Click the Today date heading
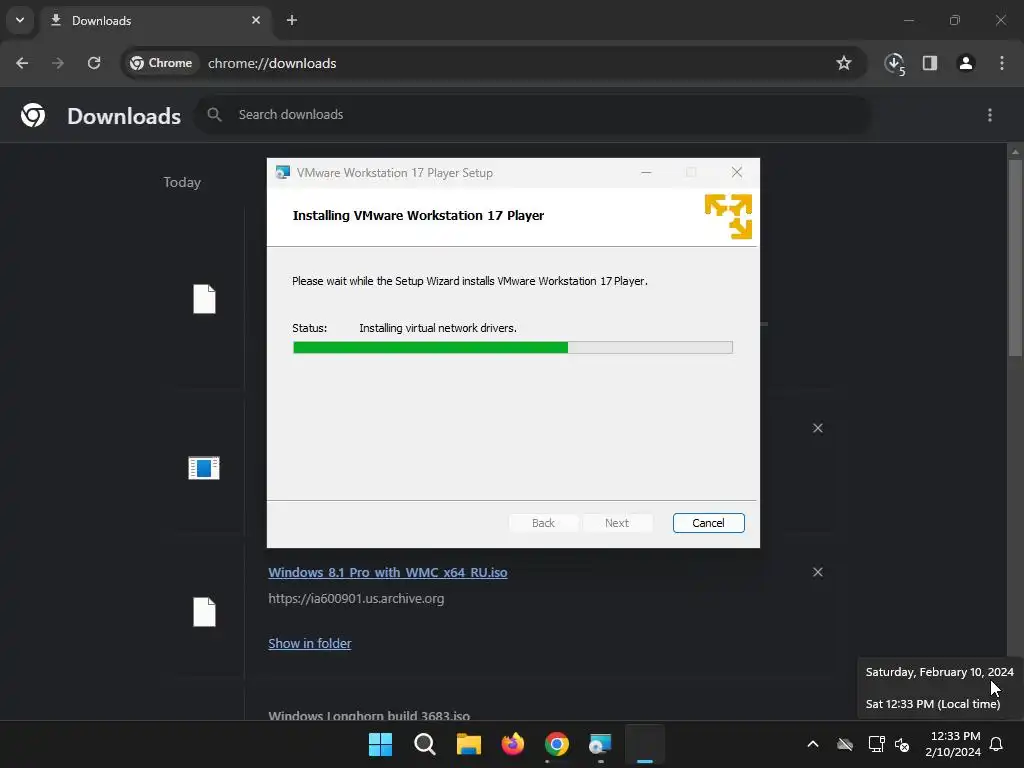 click(182, 182)
